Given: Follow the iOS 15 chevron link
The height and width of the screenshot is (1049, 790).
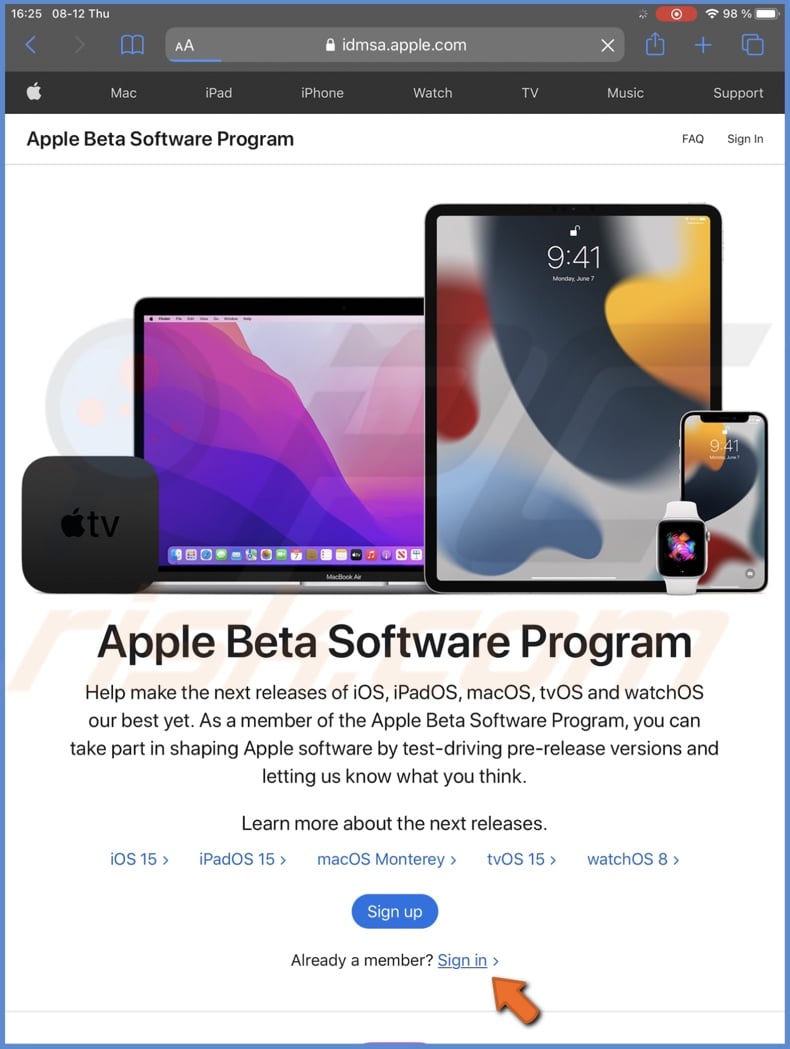Looking at the screenshot, I should [139, 859].
